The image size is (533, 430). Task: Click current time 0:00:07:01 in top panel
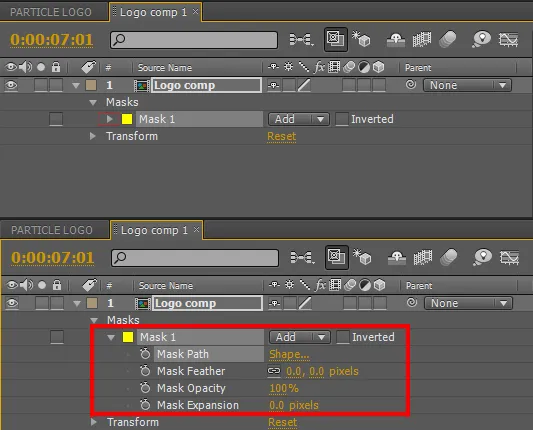click(x=52, y=40)
